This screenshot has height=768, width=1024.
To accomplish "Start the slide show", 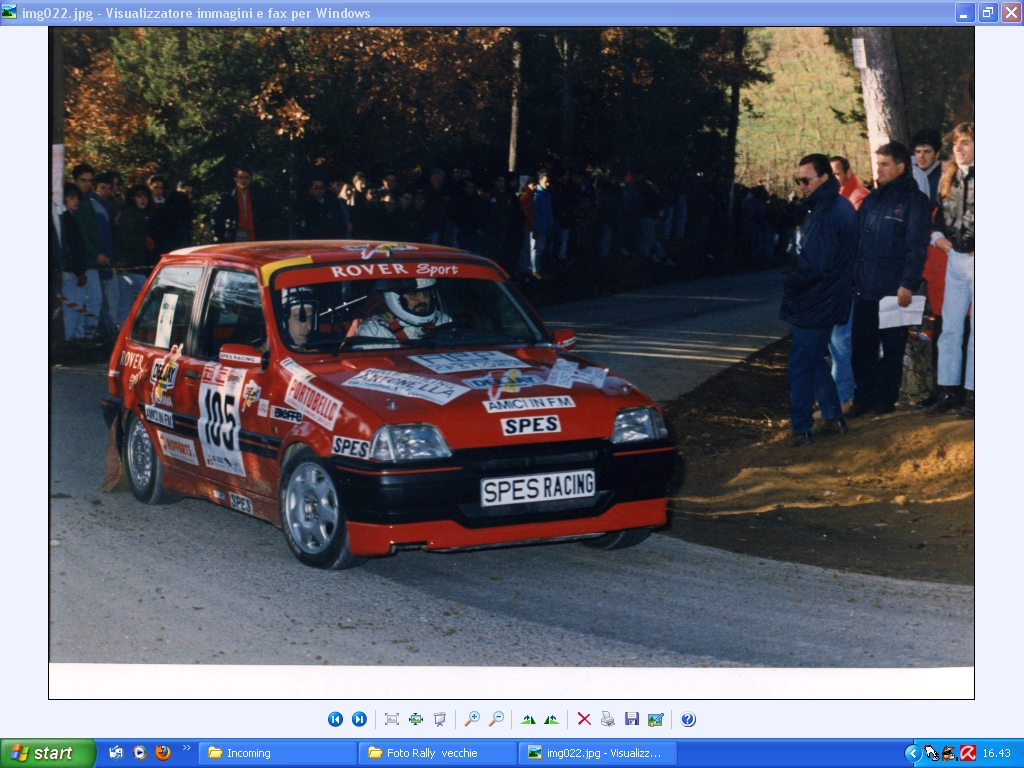I will point(440,719).
